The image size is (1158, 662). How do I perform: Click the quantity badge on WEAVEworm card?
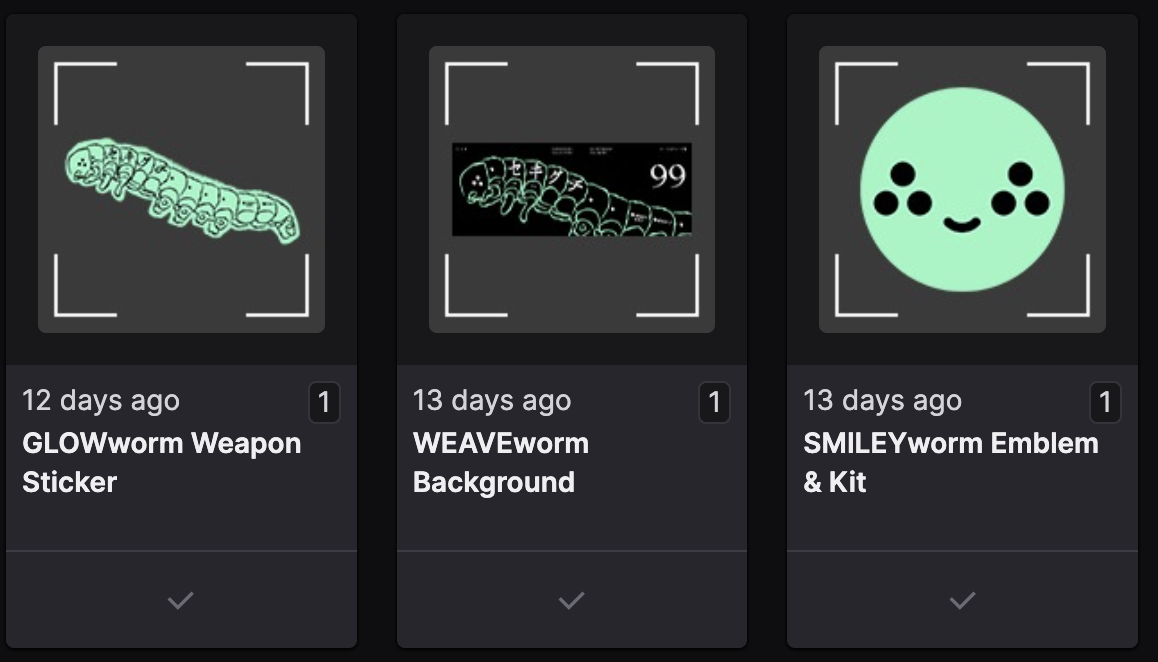coord(714,403)
